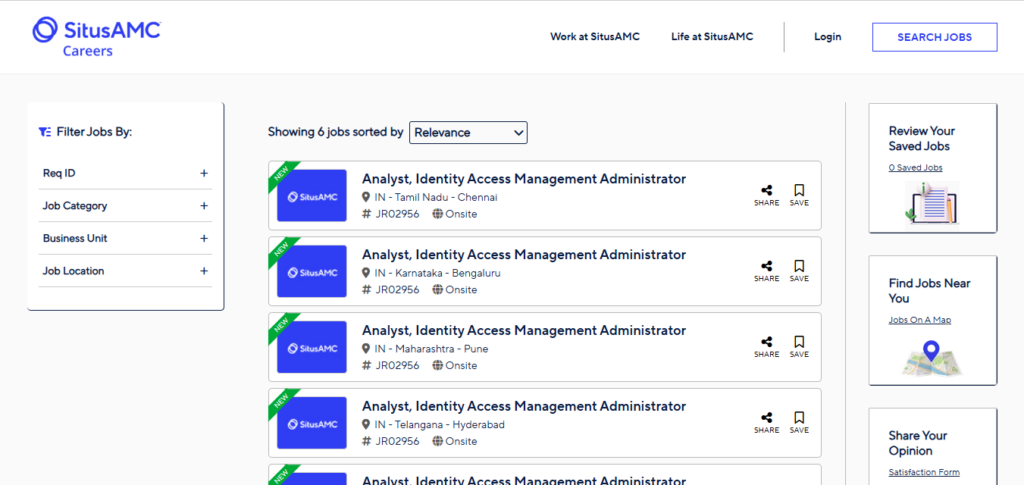Click the map pin illustration
Viewport: 1024px width, 485px height.
(932, 358)
